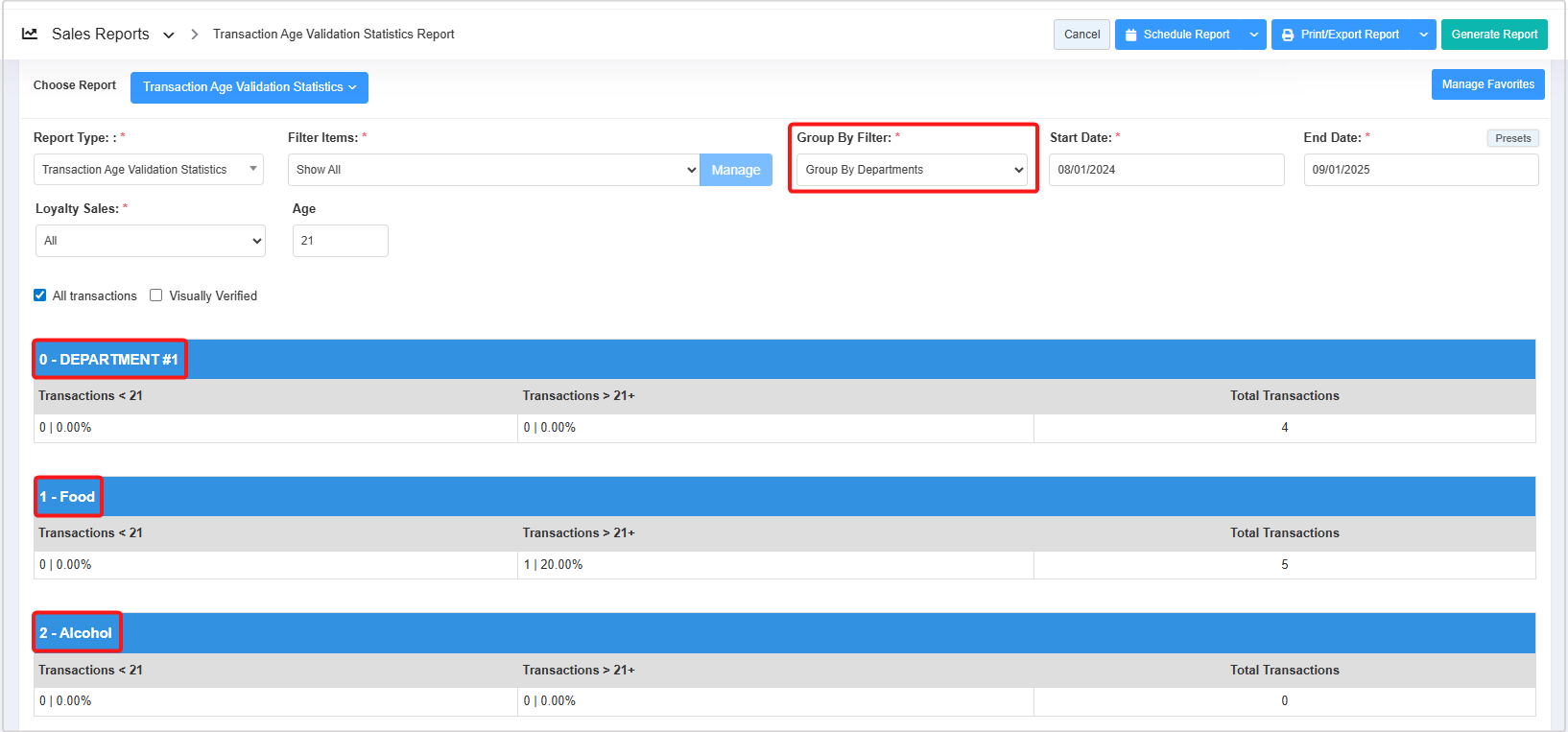The image size is (1568, 732).
Task: Open the Report Type dropdown
Action: point(148,170)
